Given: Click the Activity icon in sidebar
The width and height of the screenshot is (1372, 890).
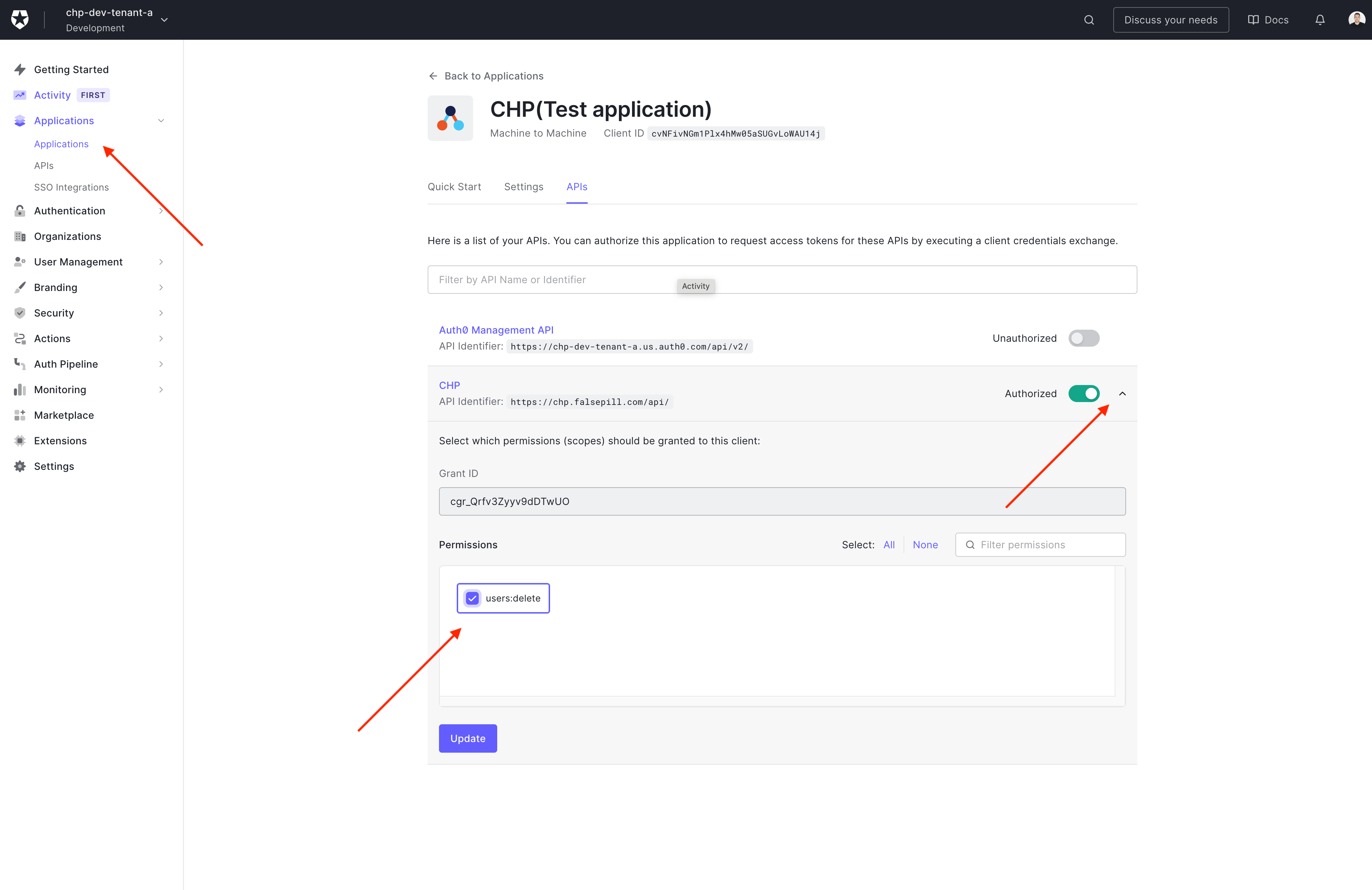Looking at the screenshot, I should pyautogui.click(x=20, y=95).
